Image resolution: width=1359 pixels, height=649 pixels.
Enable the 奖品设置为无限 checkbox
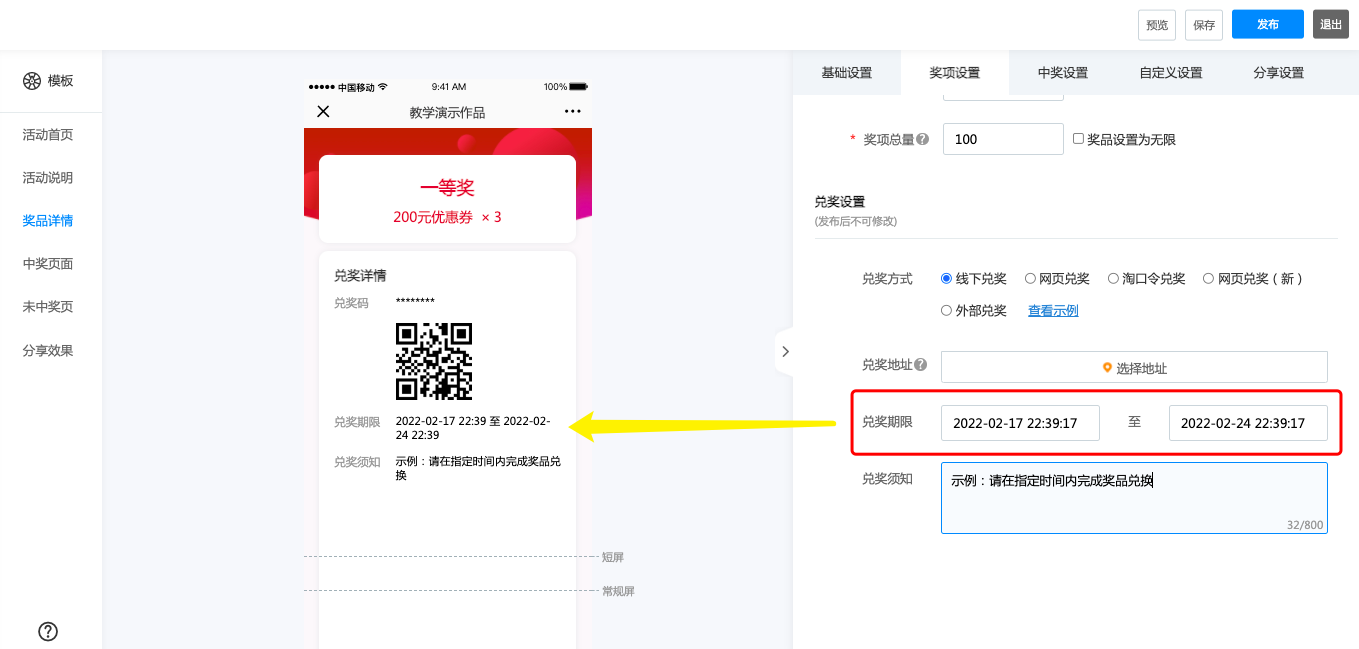pyautogui.click(x=1078, y=139)
